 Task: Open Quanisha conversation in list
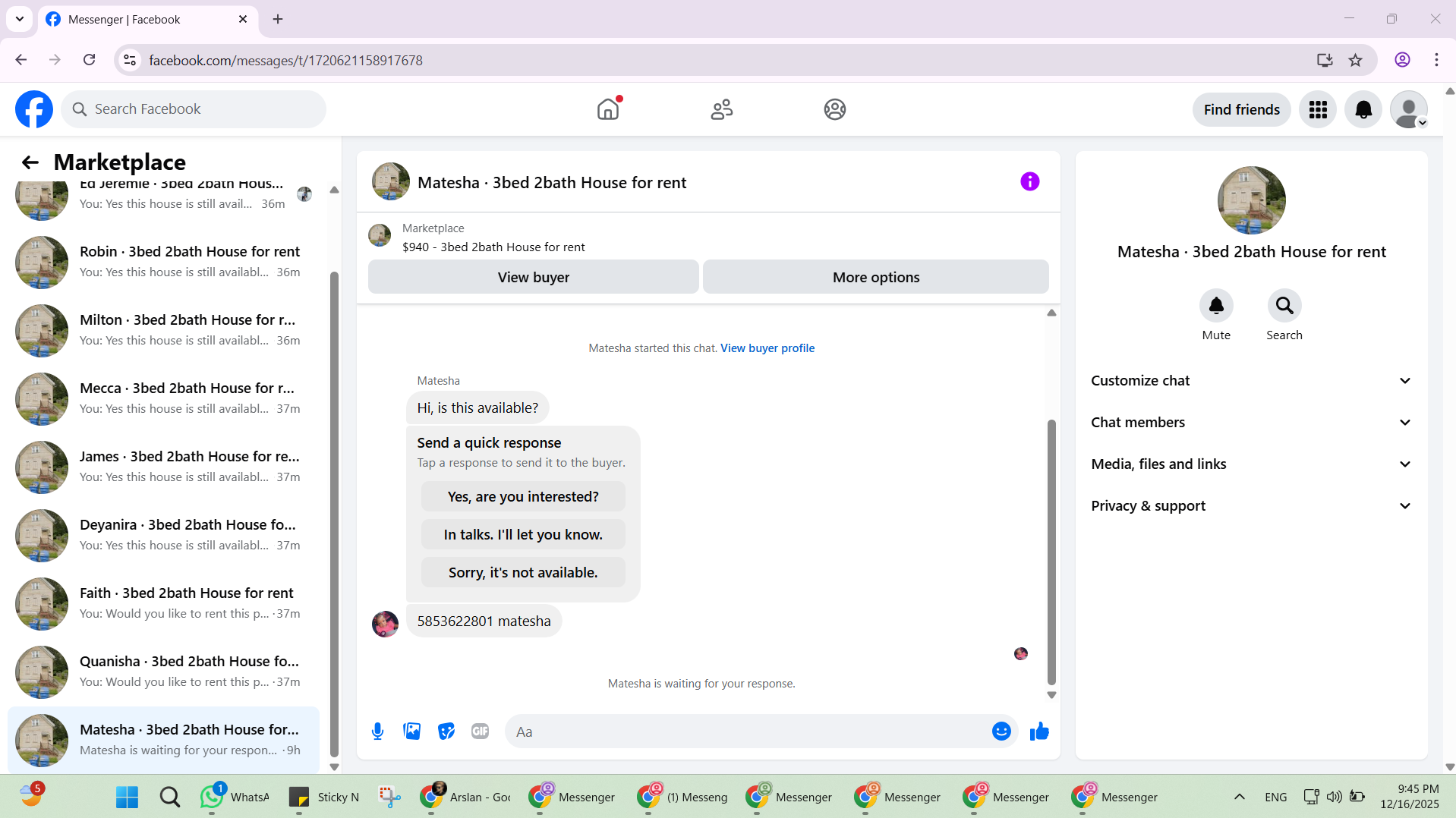(163, 672)
